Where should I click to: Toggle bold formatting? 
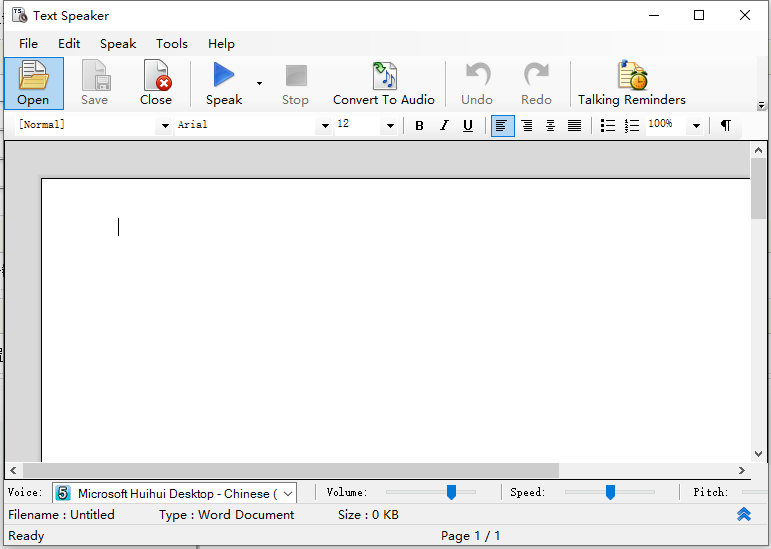coord(419,126)
